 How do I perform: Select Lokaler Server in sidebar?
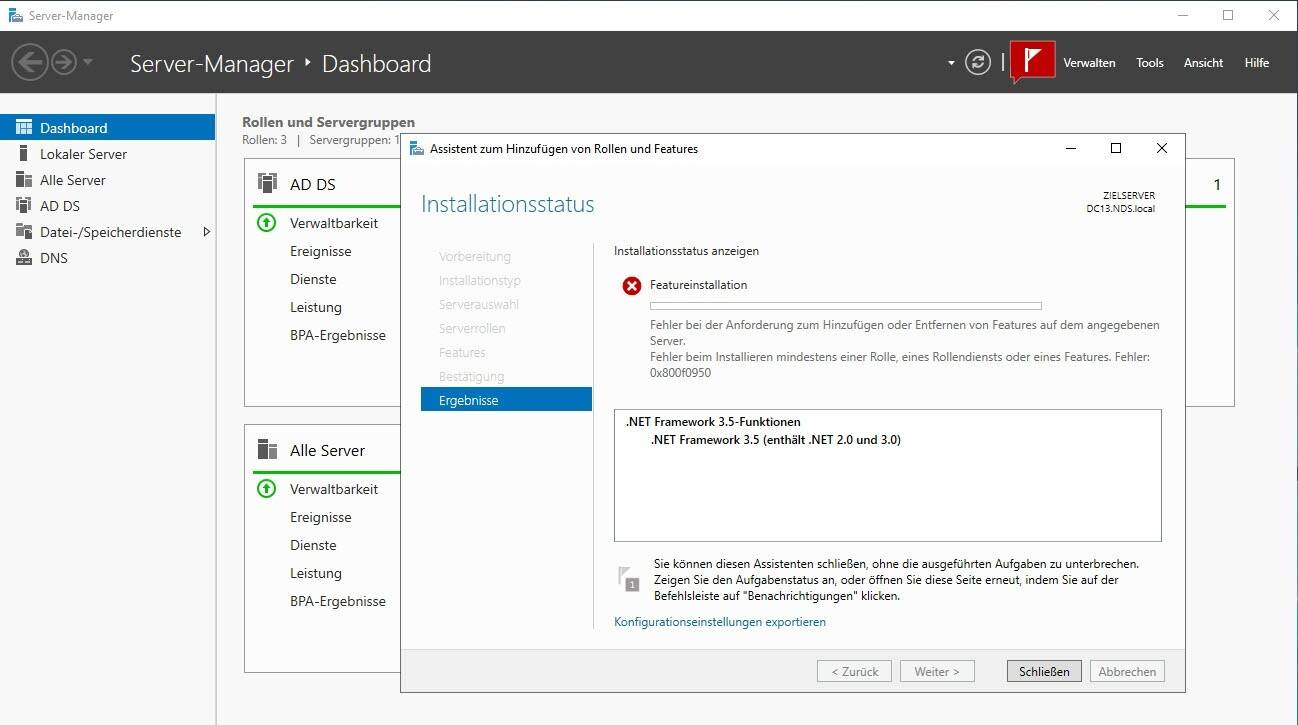[83, 154]
